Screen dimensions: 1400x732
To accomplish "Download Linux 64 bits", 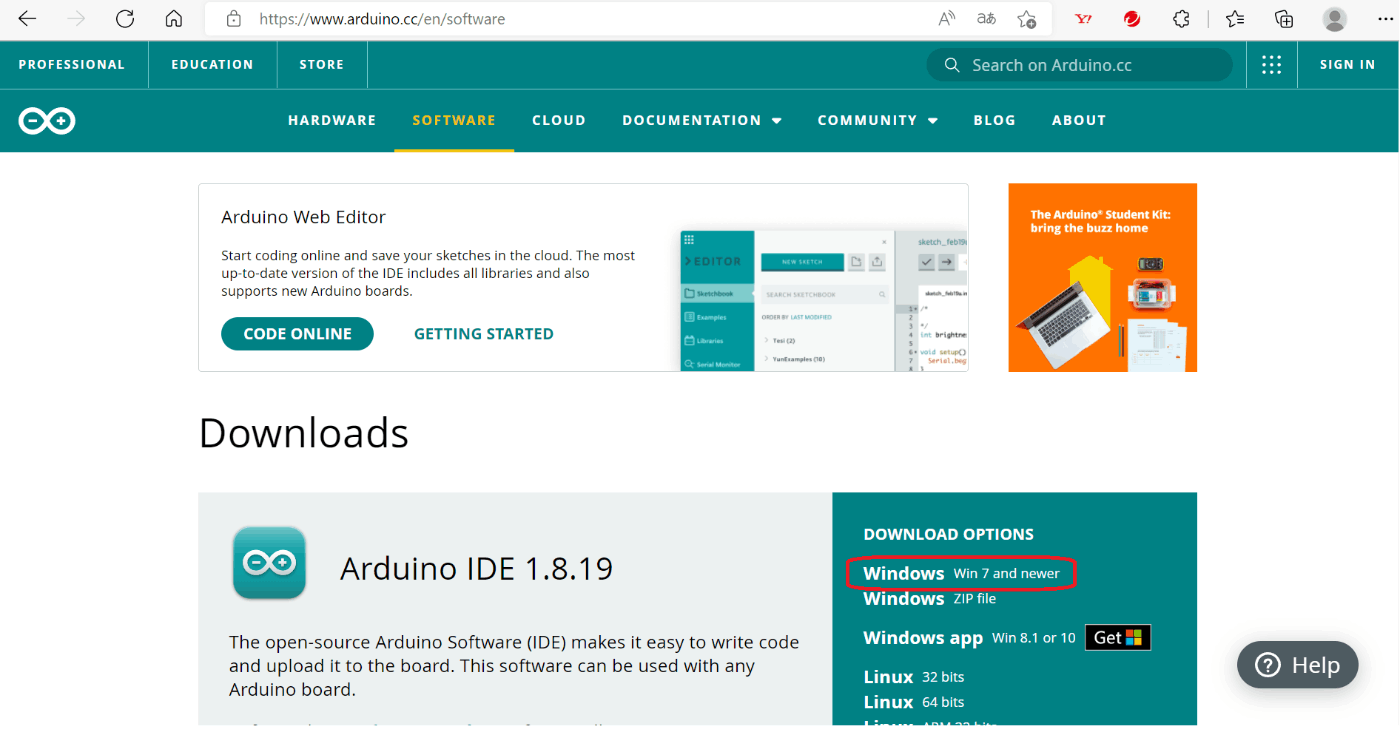I will click(x=914, y=702).
